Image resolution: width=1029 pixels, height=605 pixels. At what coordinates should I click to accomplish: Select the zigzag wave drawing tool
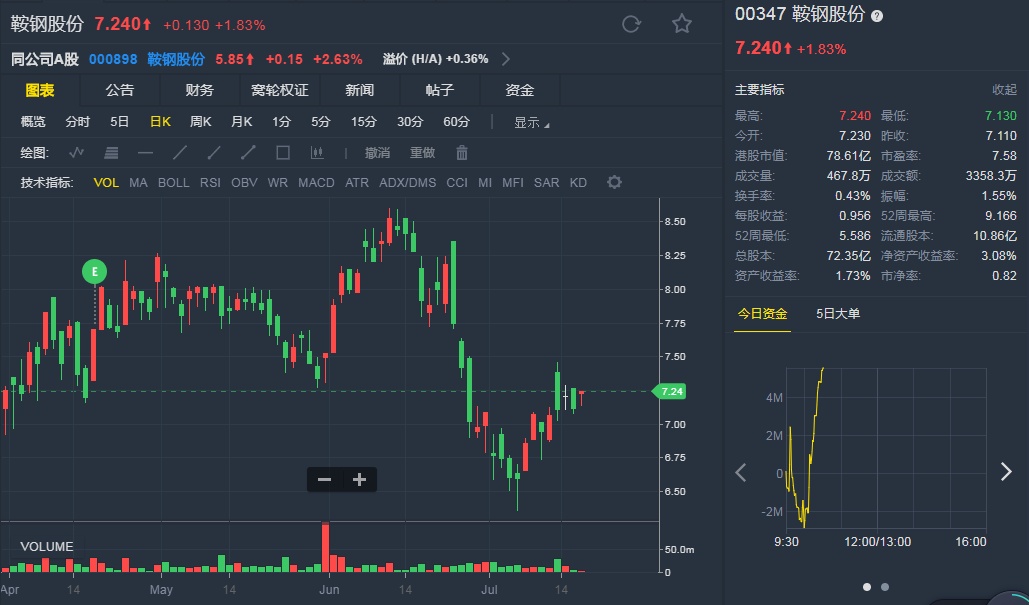(77, 153)
